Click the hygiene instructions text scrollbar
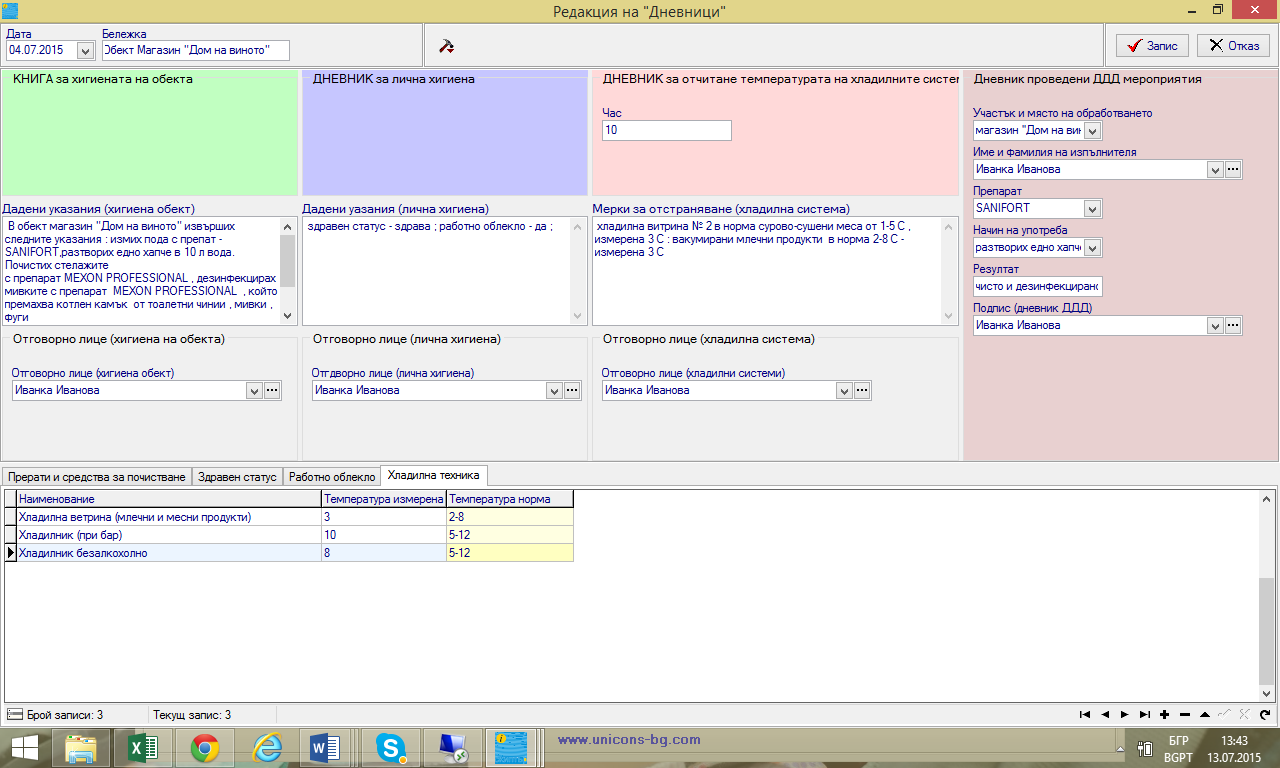Viewport: 1280px width, 768px height. tap(288, 270)
